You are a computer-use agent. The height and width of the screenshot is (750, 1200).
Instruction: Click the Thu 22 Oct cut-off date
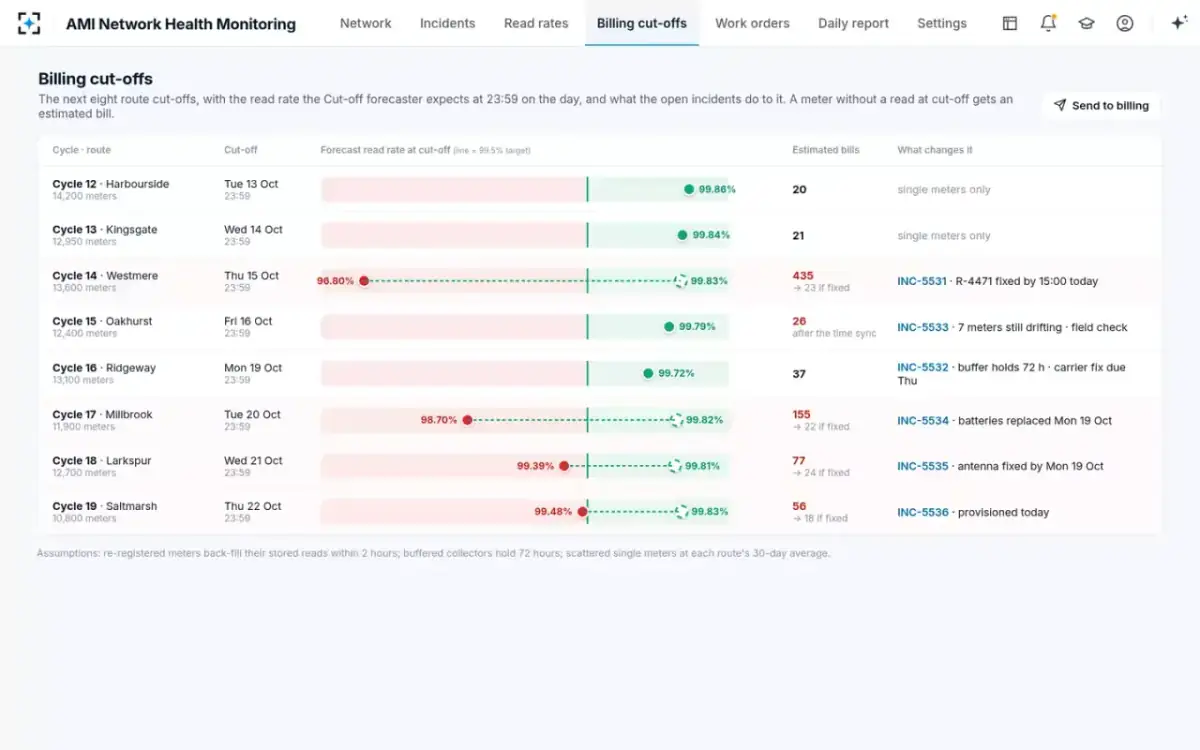pos(253,507)
